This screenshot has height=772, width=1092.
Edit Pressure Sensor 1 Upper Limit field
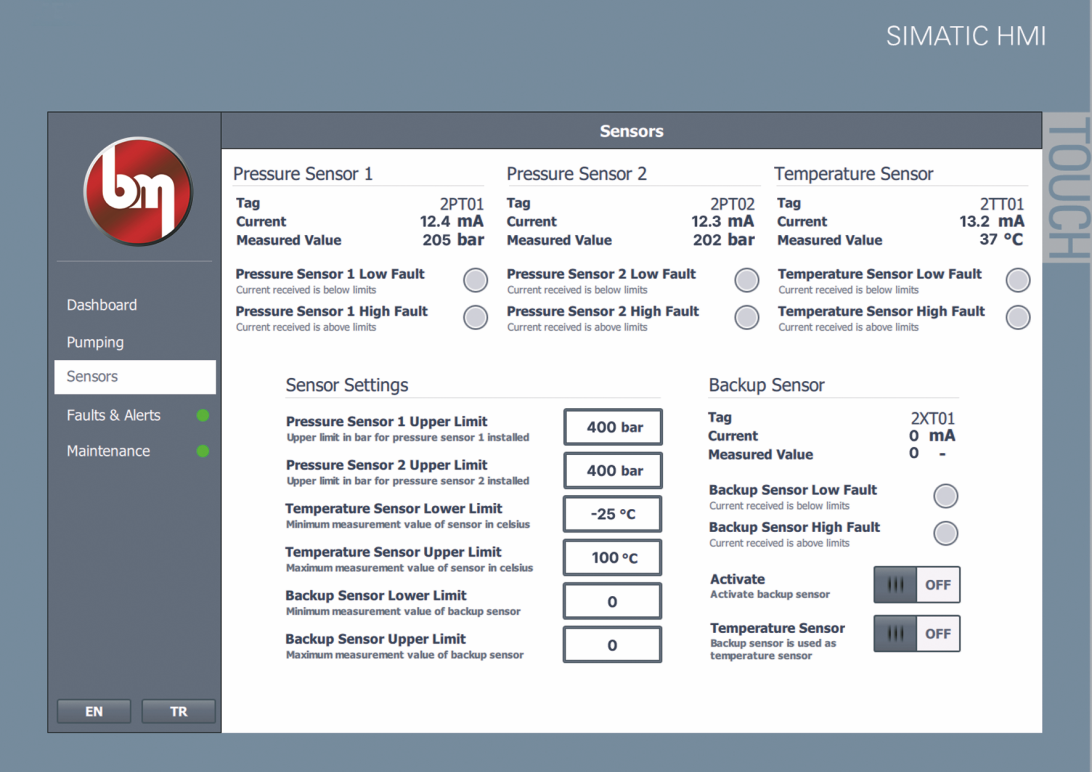coord(613,427)
